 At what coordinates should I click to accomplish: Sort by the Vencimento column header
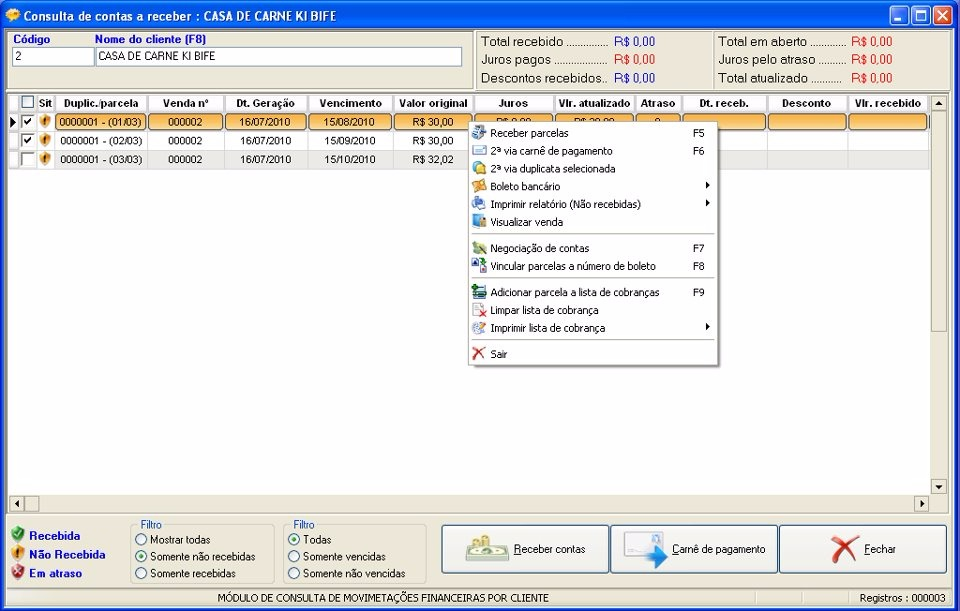click(x=350, y=103)
